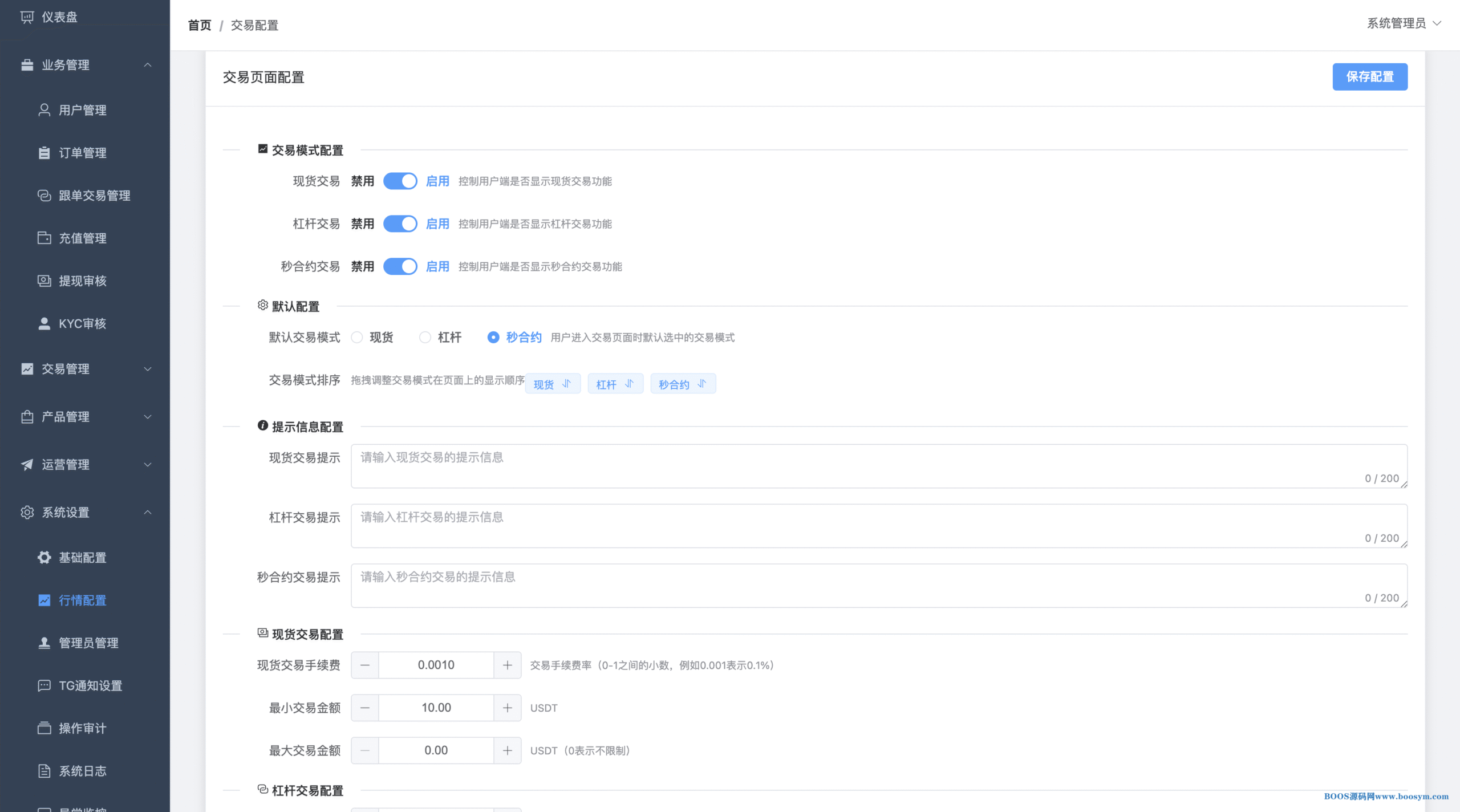Viewport: 1460px width, 812px height.
Task: Open the 仪表盘 dashboard menu item
Action: 59,17
